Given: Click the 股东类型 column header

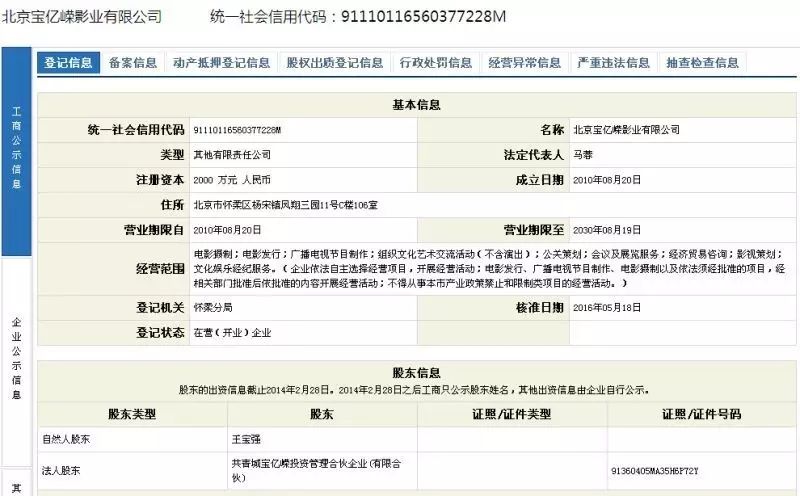Looking at the screenshot, I should pos(132,414).
